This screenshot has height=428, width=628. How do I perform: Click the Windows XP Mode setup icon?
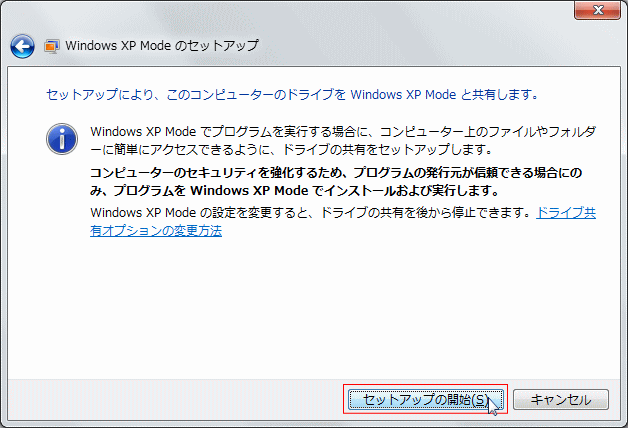tap(52, 46)
